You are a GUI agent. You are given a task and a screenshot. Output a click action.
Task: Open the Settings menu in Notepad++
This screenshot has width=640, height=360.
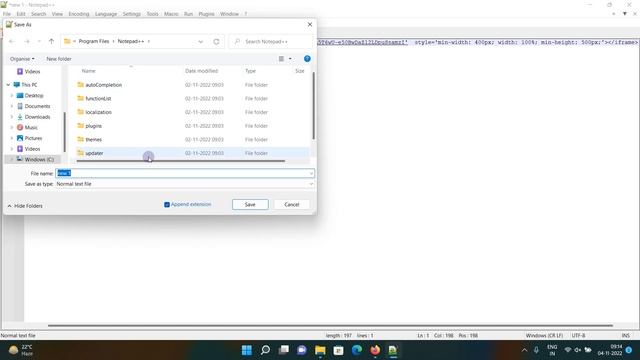[132, 14]
